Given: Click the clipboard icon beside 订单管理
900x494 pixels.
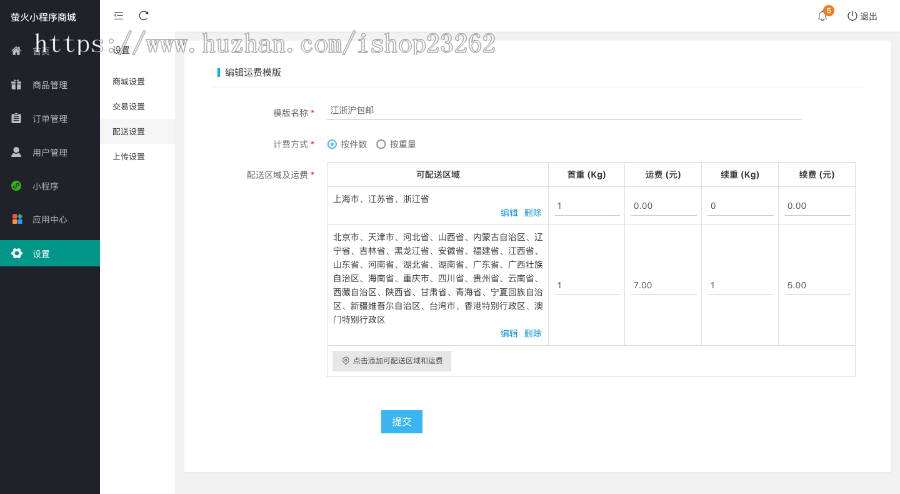Looking at the screenshot, I should pyautogui.click(x=16, y=118).
